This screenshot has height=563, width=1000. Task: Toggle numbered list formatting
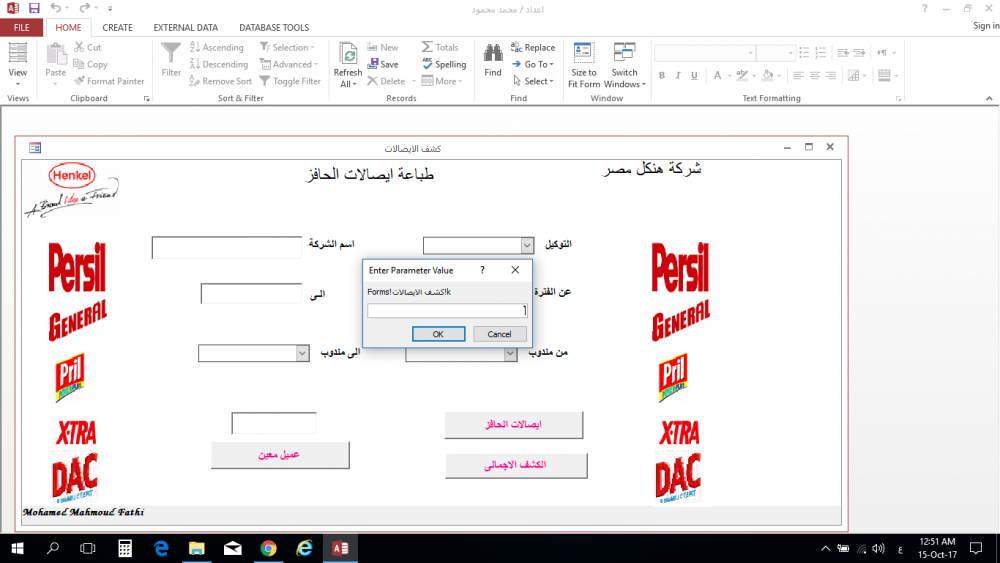tap(821, 52)
